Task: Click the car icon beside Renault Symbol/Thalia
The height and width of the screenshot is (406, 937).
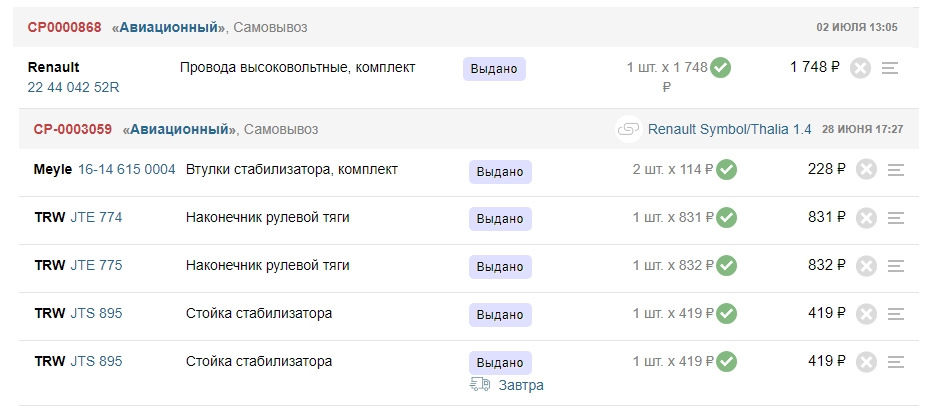Action: coord(628,130)
